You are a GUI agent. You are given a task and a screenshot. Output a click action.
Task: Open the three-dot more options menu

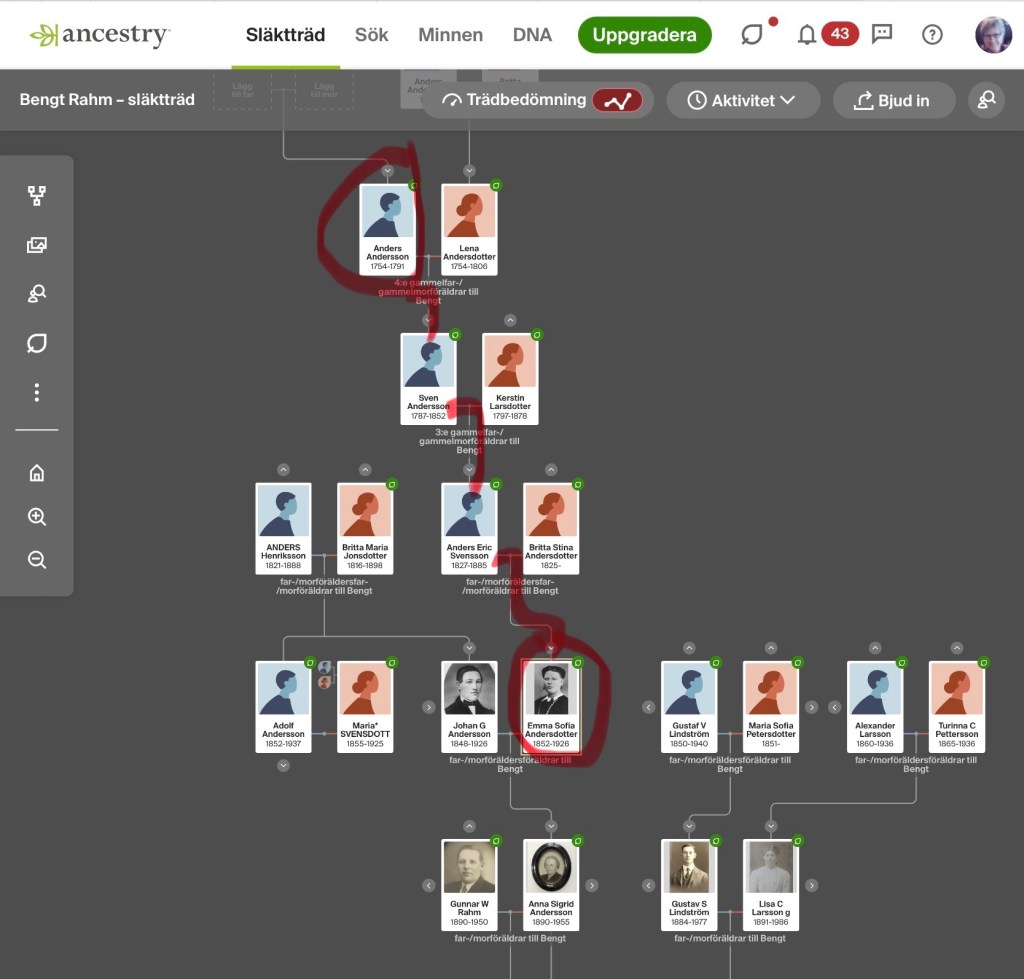[x=37, y=392]
